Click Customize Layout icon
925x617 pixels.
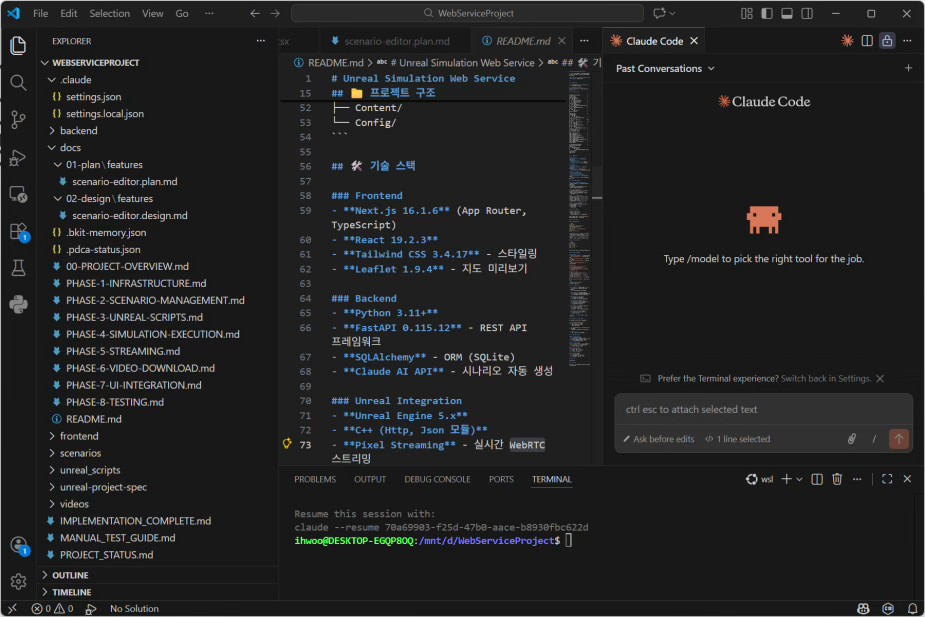[747, 13]
